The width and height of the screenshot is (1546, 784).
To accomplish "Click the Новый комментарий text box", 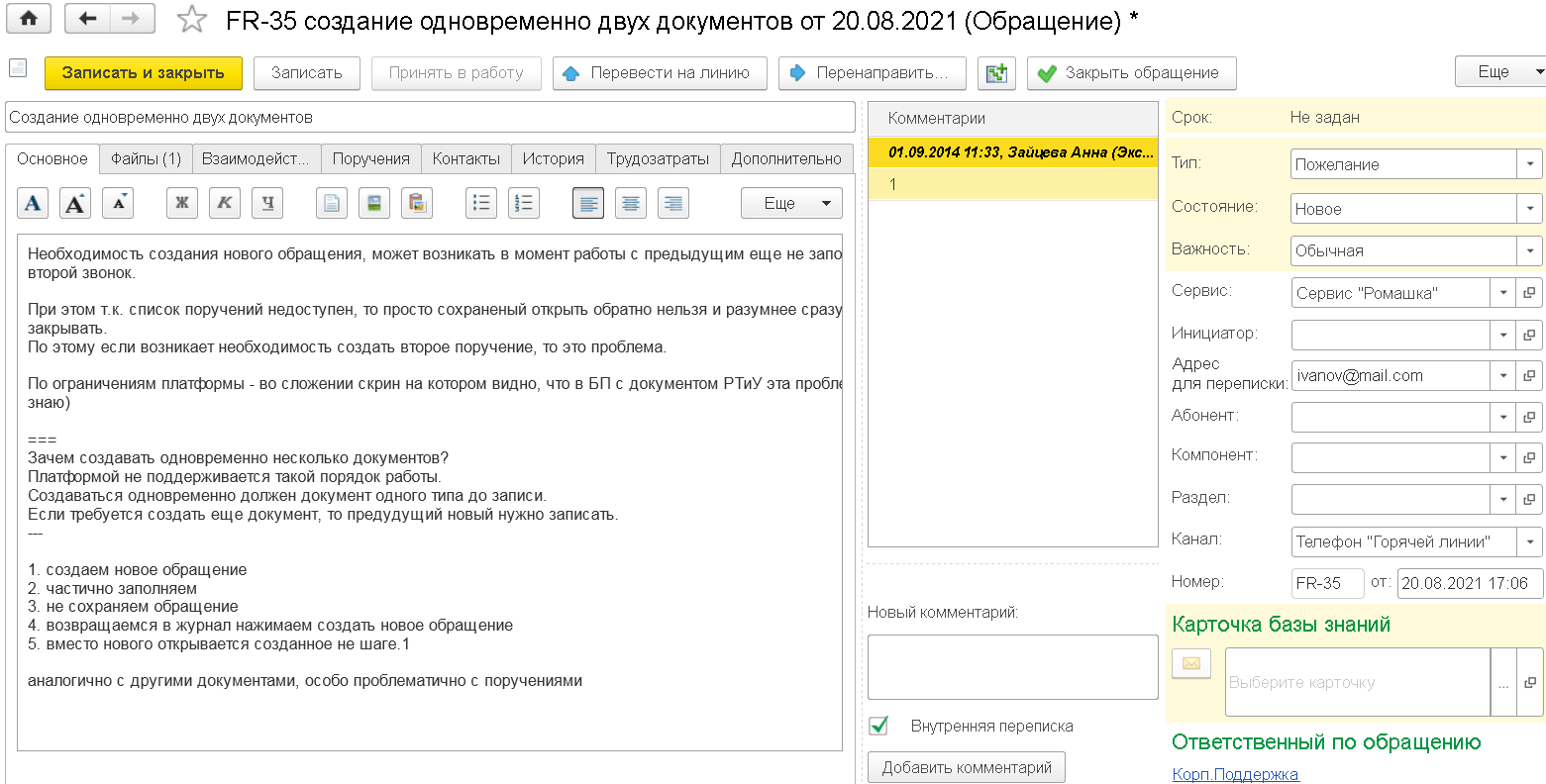I will tap(1013, 667).
